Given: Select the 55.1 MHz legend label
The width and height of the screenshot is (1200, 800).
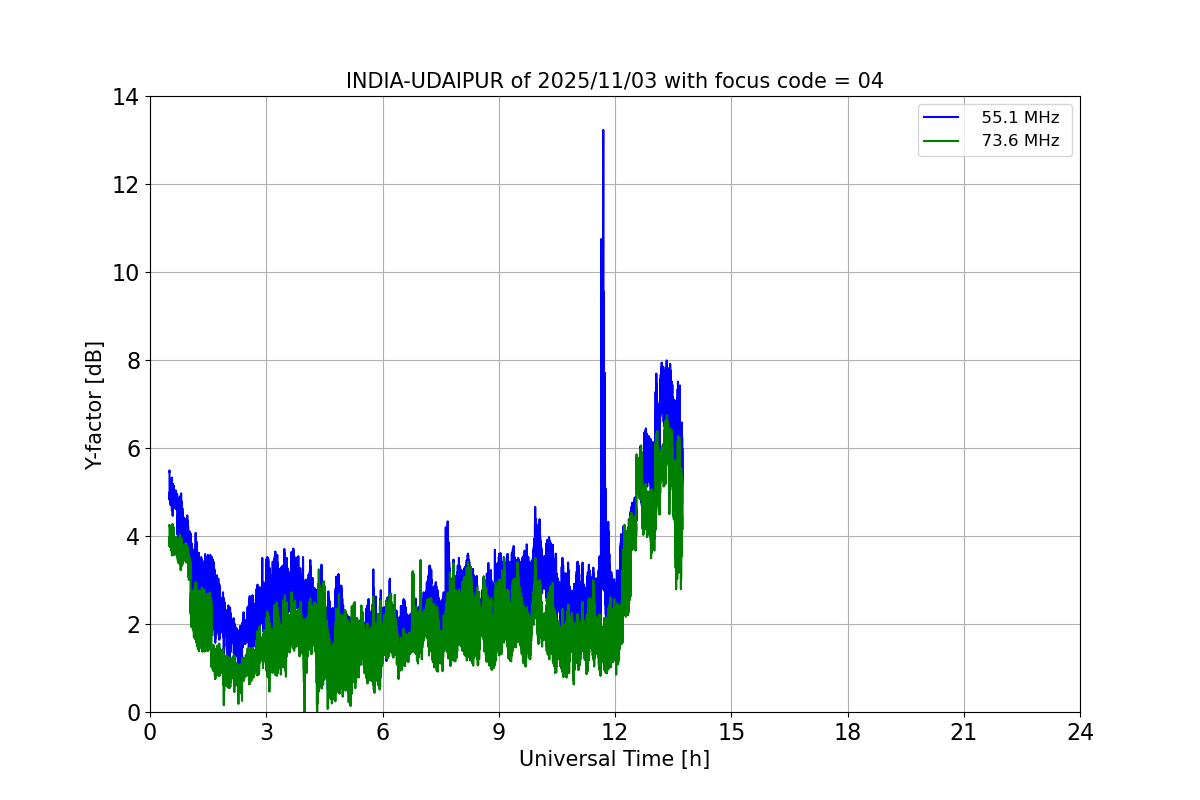Looking at the screenshot, I should [1020, 118].
